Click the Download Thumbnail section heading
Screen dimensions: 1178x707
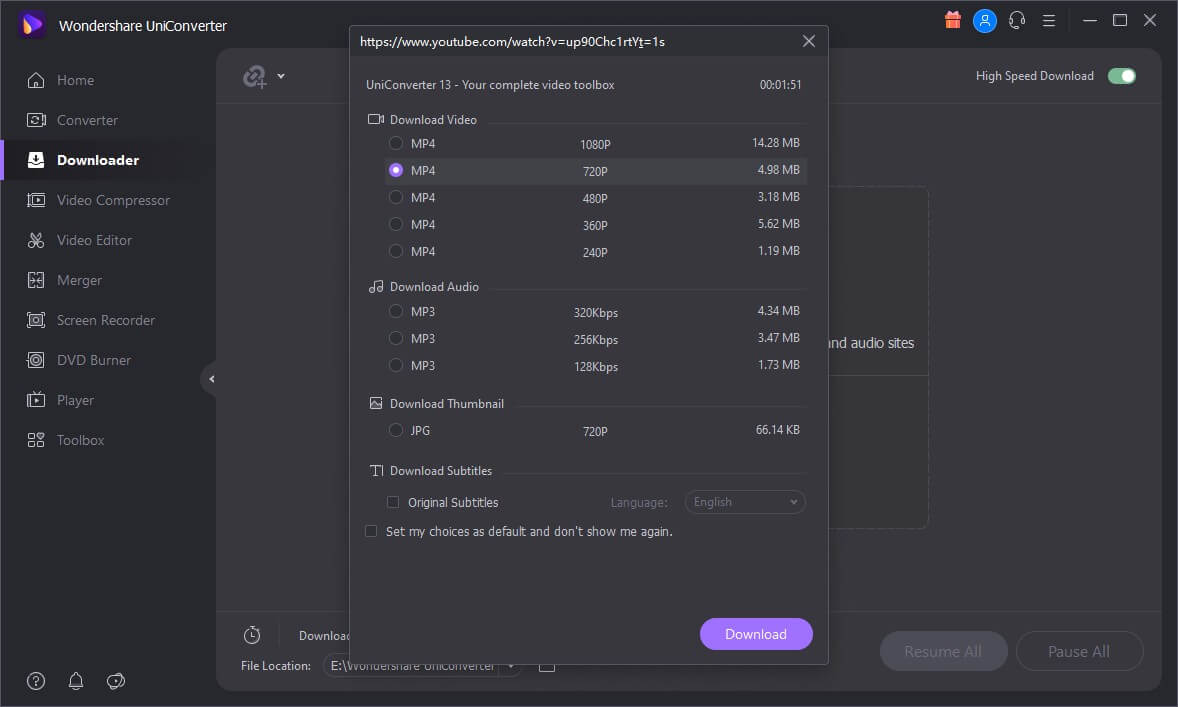pyautogui.click(x=447, y=403)
